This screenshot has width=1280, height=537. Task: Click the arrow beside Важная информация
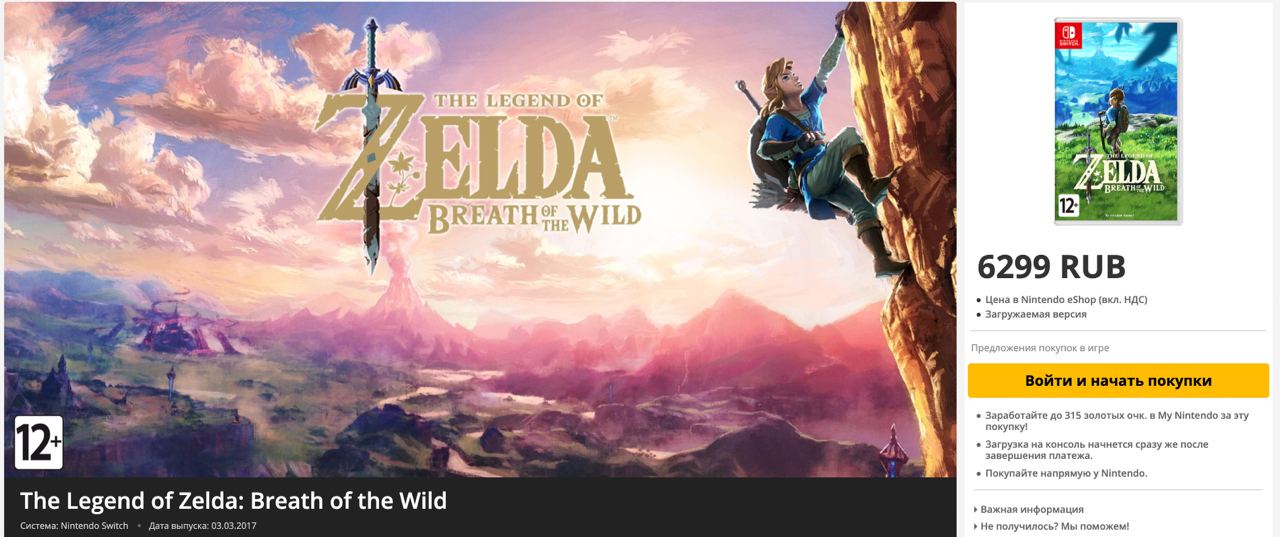(x=975, y=509)
